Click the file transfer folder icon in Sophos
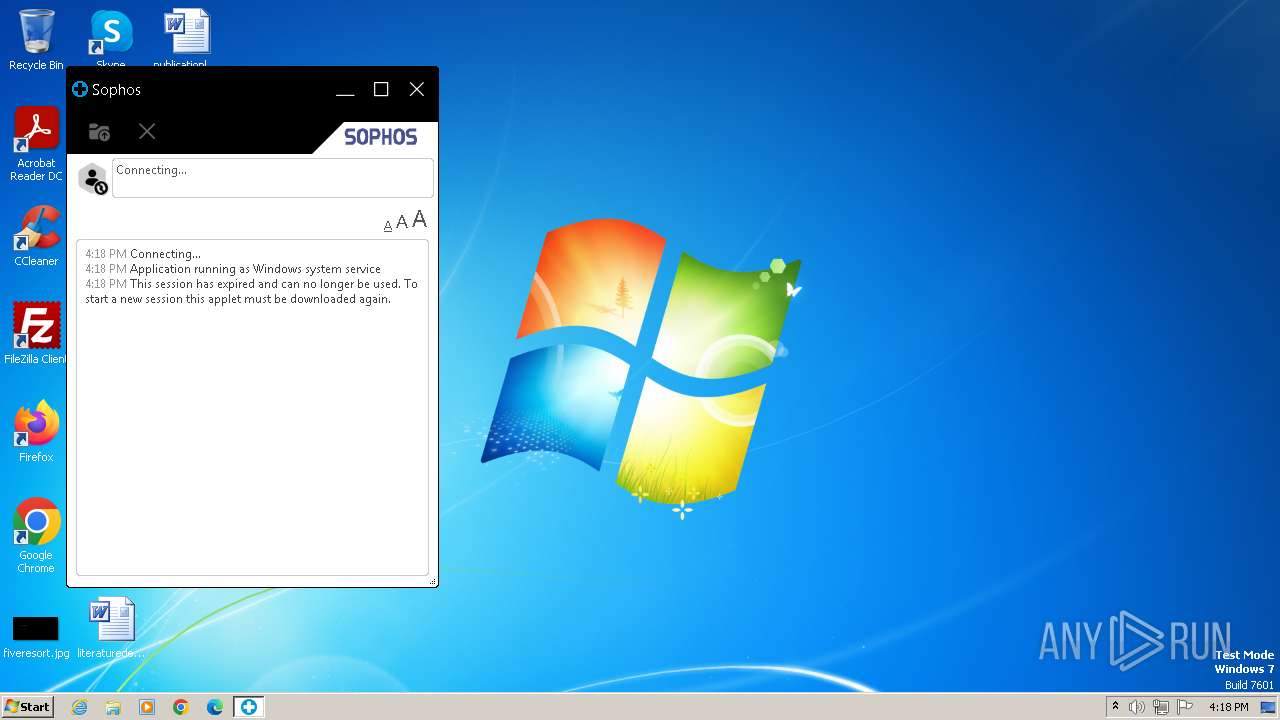1280x720 pixels. click(x=99, y=132)
